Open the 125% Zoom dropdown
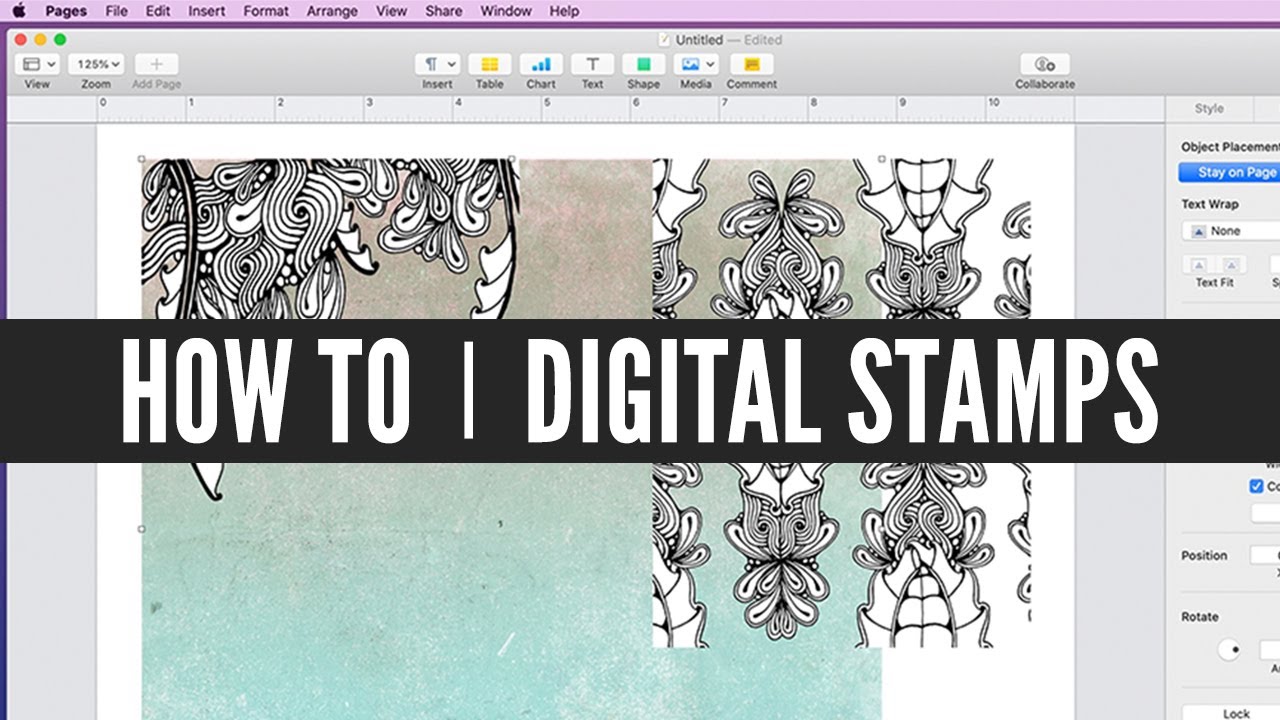Viewport: 1280px width, 720px height. click(96, 64)
